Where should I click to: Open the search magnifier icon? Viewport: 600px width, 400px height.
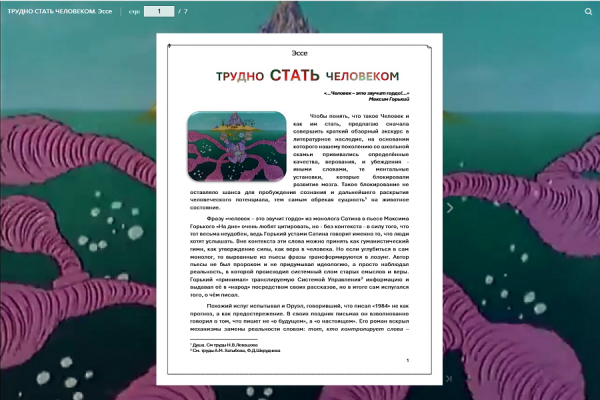click(588, 11)
